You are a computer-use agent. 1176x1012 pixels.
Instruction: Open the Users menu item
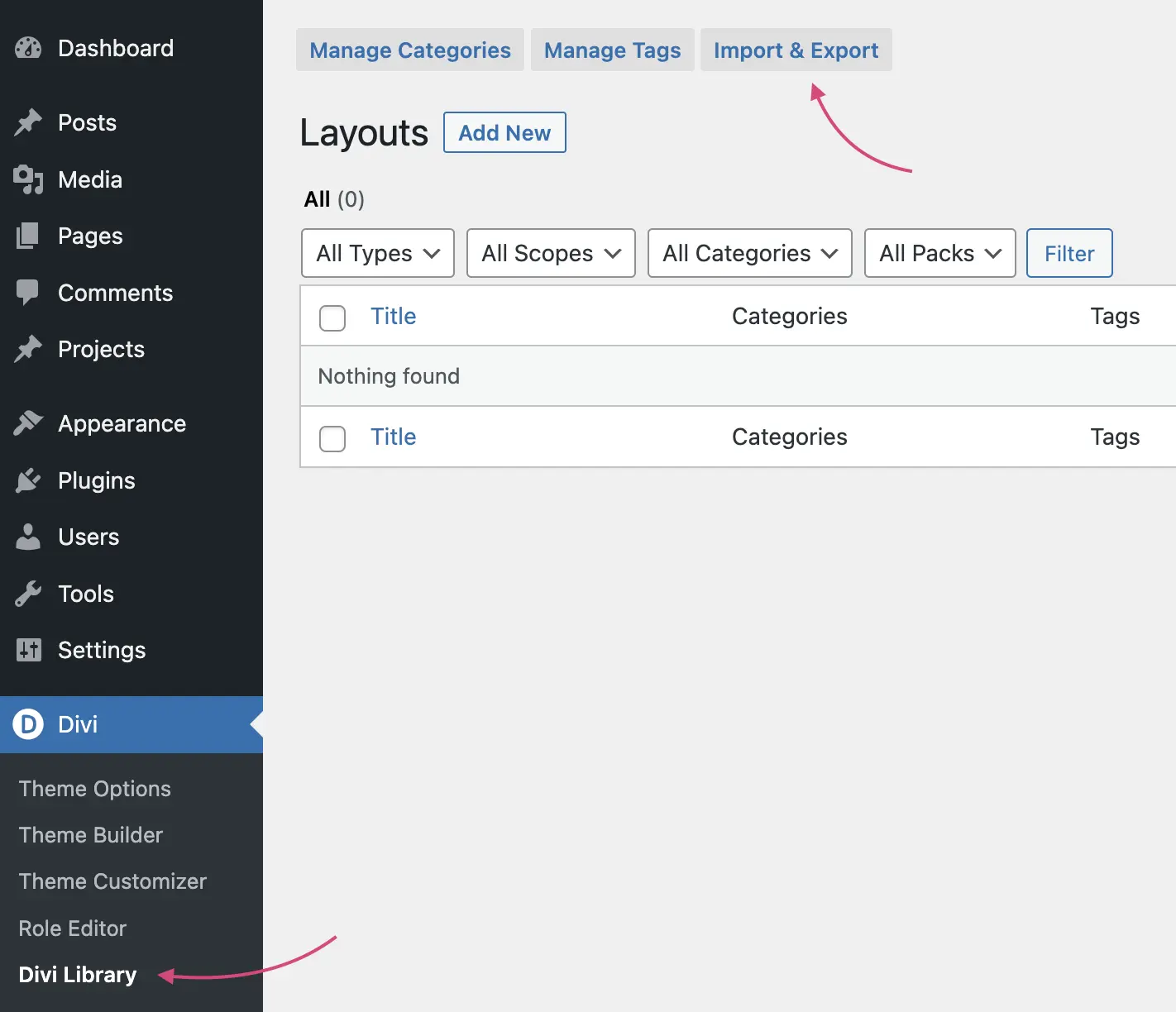(88, 537)
